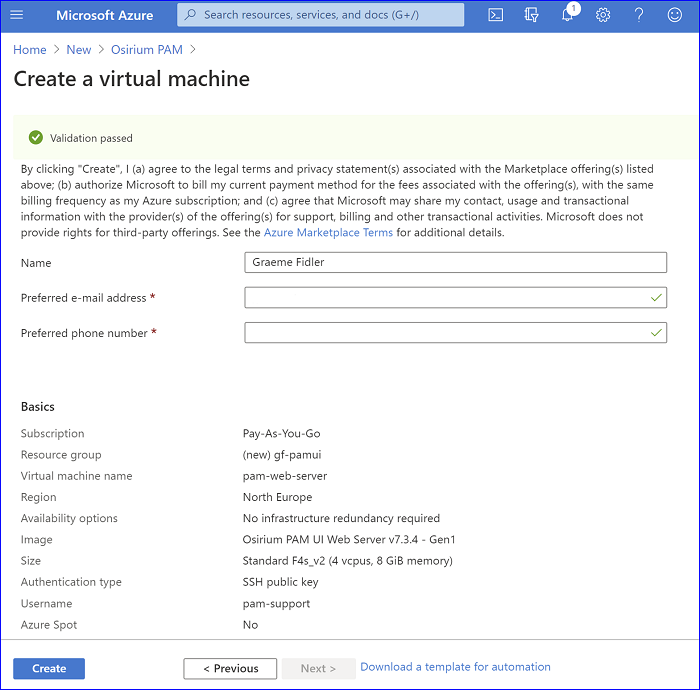
Task: Click 'pam-support' username value
Action: 276,603
